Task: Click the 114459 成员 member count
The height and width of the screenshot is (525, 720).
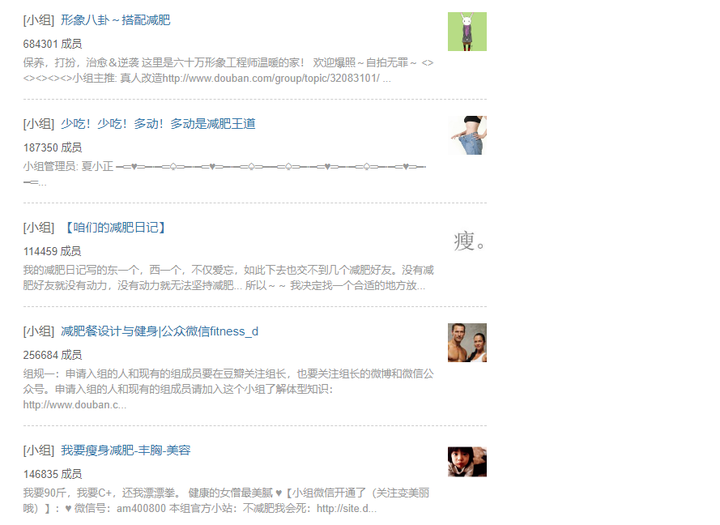Action: (52, 252)
